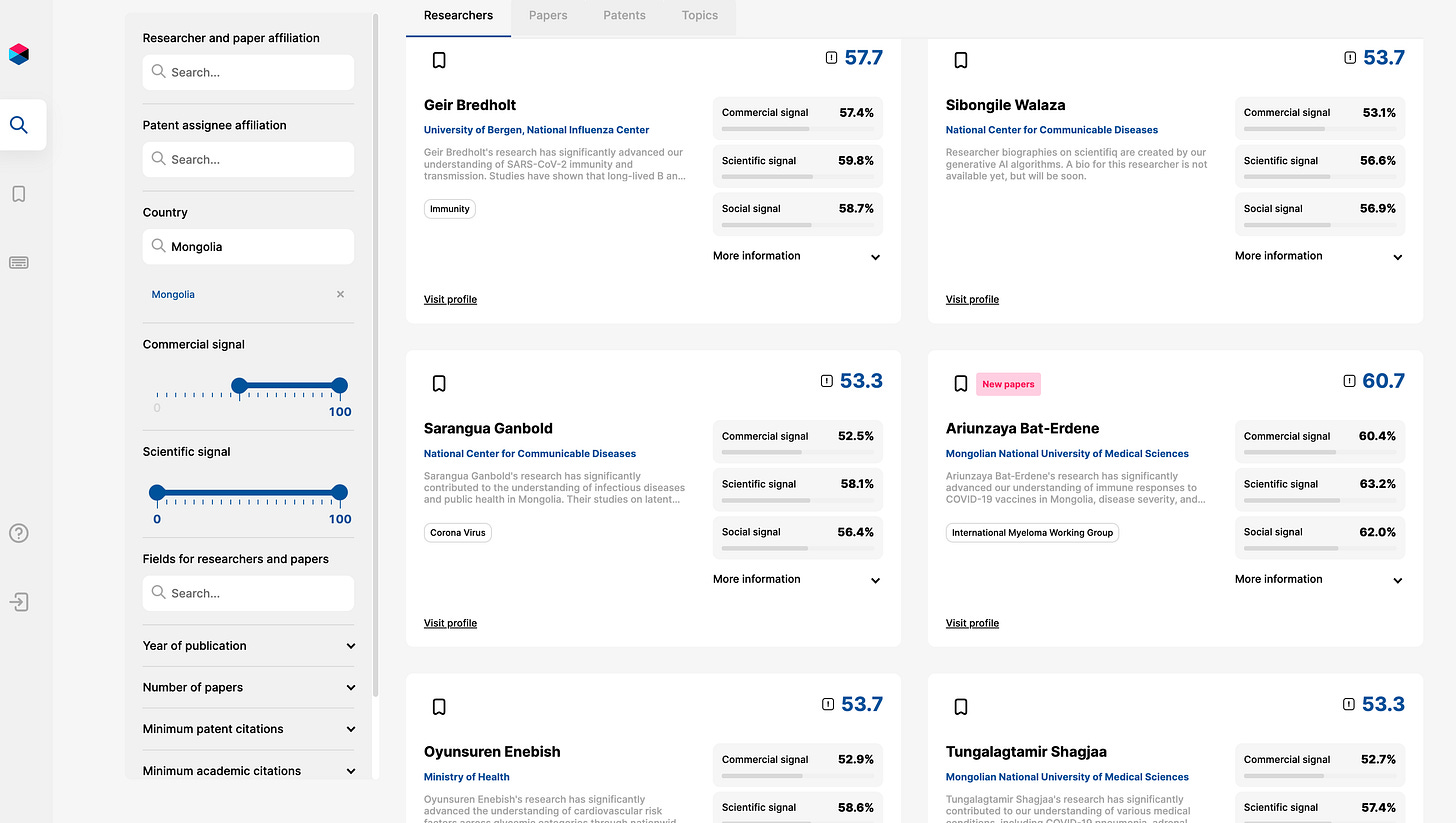This screenshot has width=1456, height=823.
Task: Click the Scientifiq logo icon in sidebar
Action: (18, 54)
